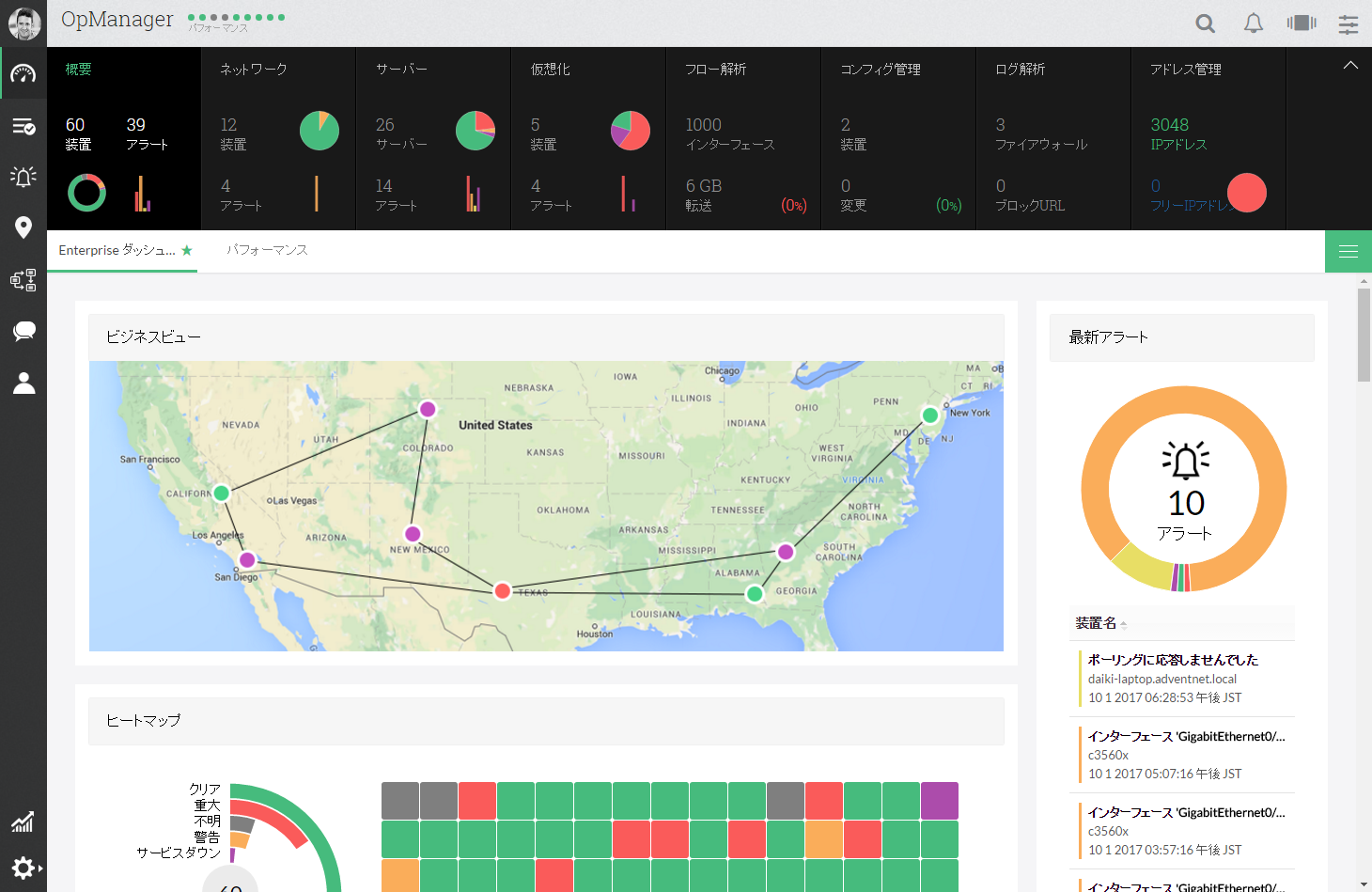Open the dashboard gauge icon in sidebar
The height and width of the screenshot is (892, 1372).
pos(23,74)
